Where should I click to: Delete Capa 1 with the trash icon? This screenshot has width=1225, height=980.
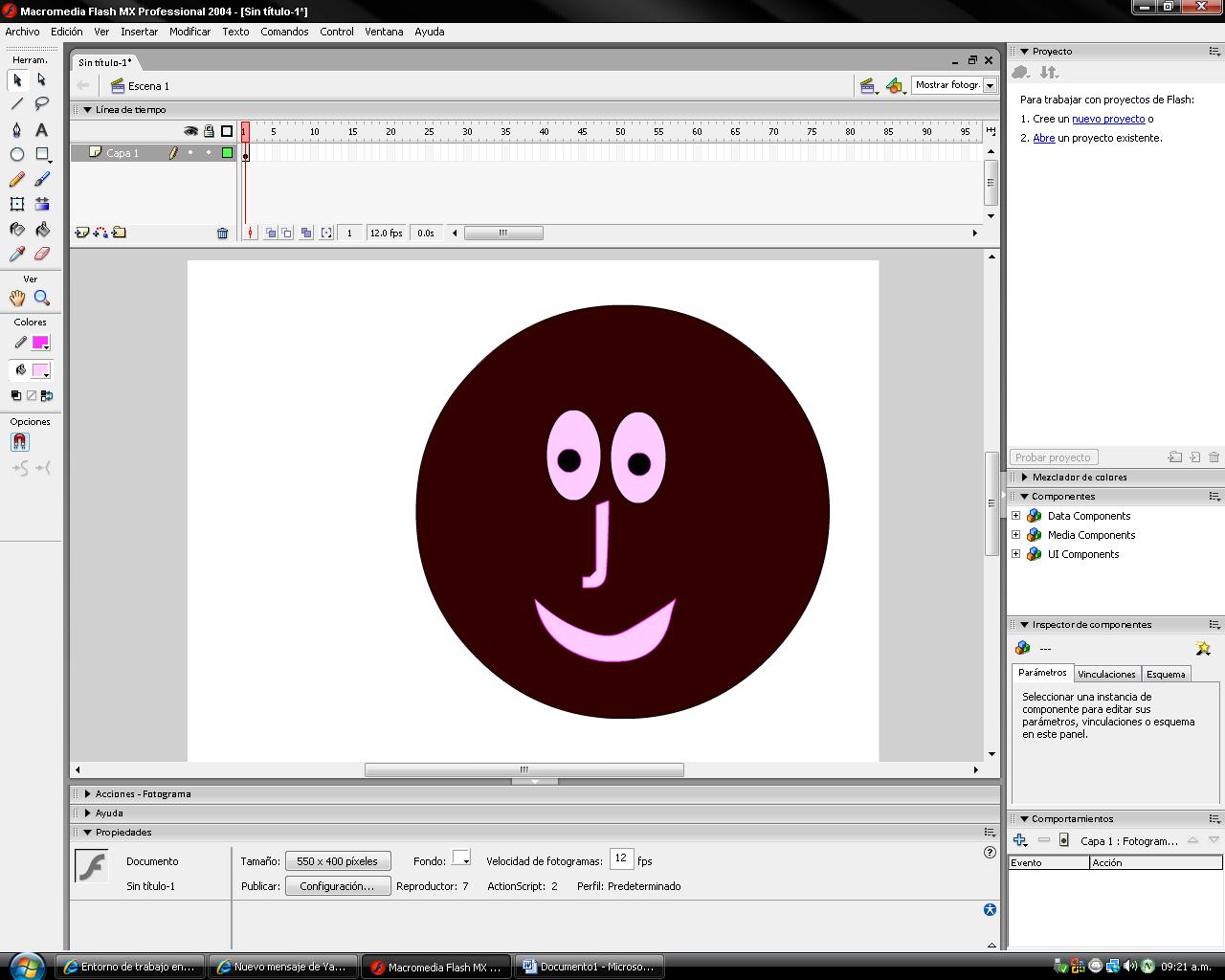click(x=223, y=233)
